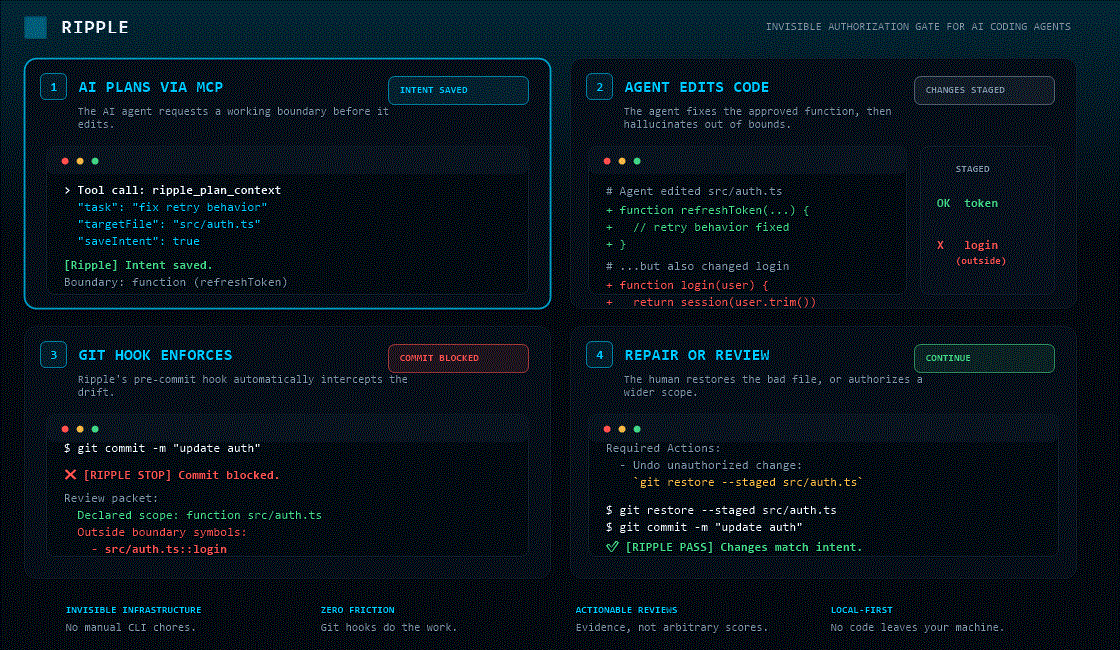Click the 'Invisible Authorization Gate for AI Coding Agents' tagline
Viewport: 1120px width, 650px height.
[918, 26]
